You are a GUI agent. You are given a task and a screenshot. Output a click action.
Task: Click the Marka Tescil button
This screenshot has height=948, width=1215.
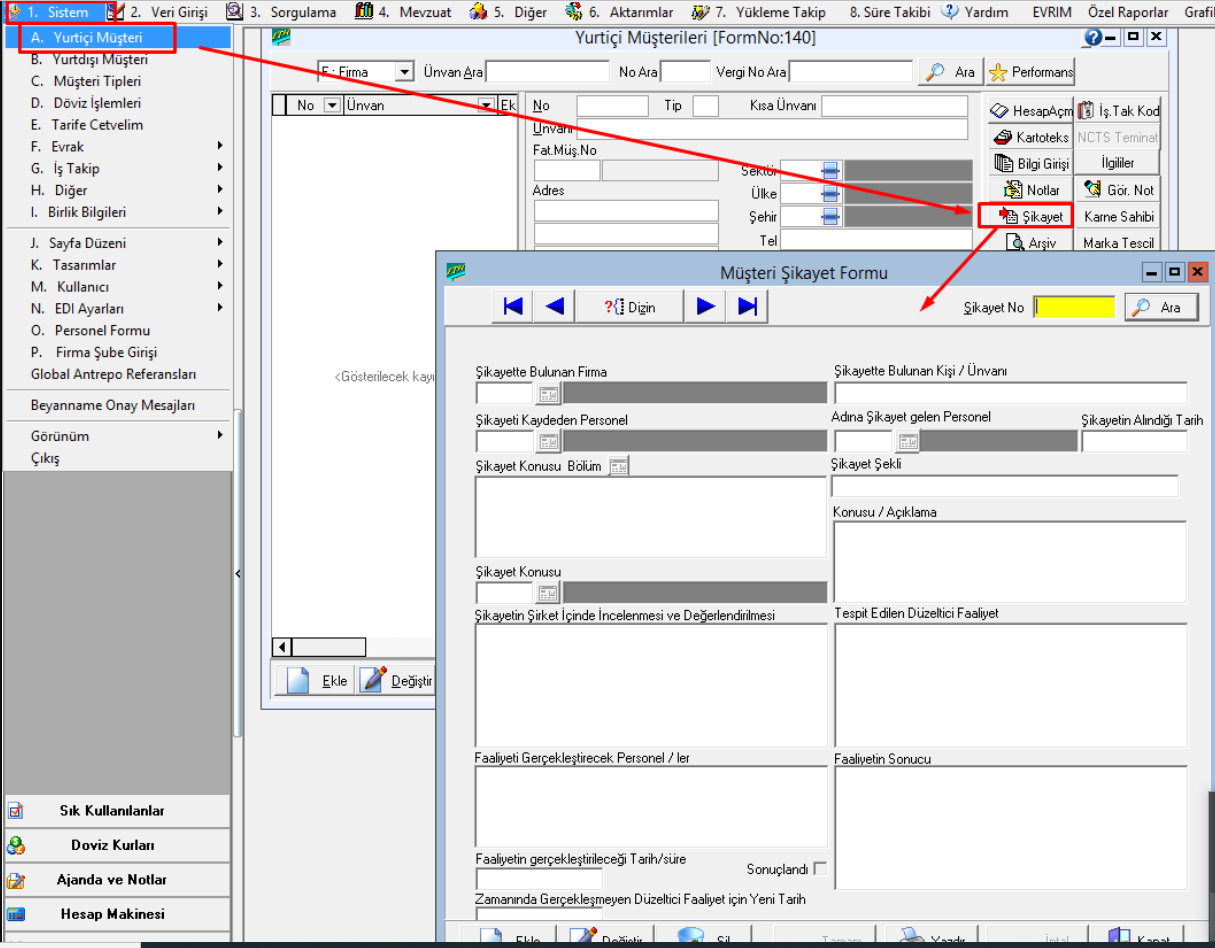pos(1118,243)
